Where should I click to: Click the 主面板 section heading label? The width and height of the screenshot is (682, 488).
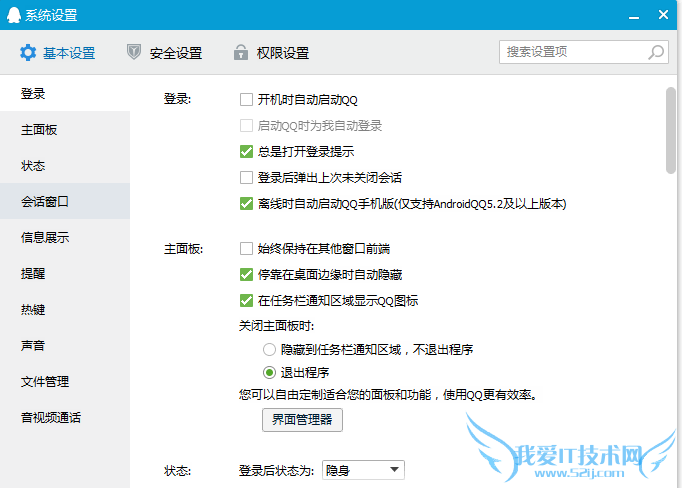[x=183, y=249]
